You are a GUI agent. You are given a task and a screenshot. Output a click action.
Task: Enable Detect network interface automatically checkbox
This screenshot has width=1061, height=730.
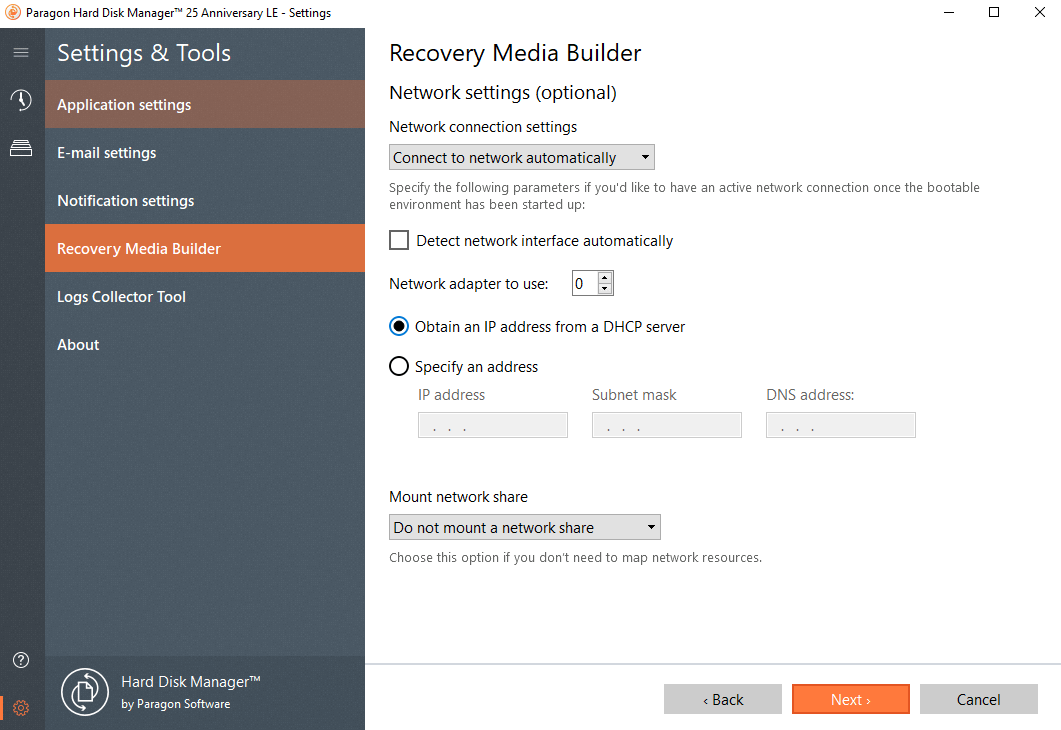[x=399, y=240]
